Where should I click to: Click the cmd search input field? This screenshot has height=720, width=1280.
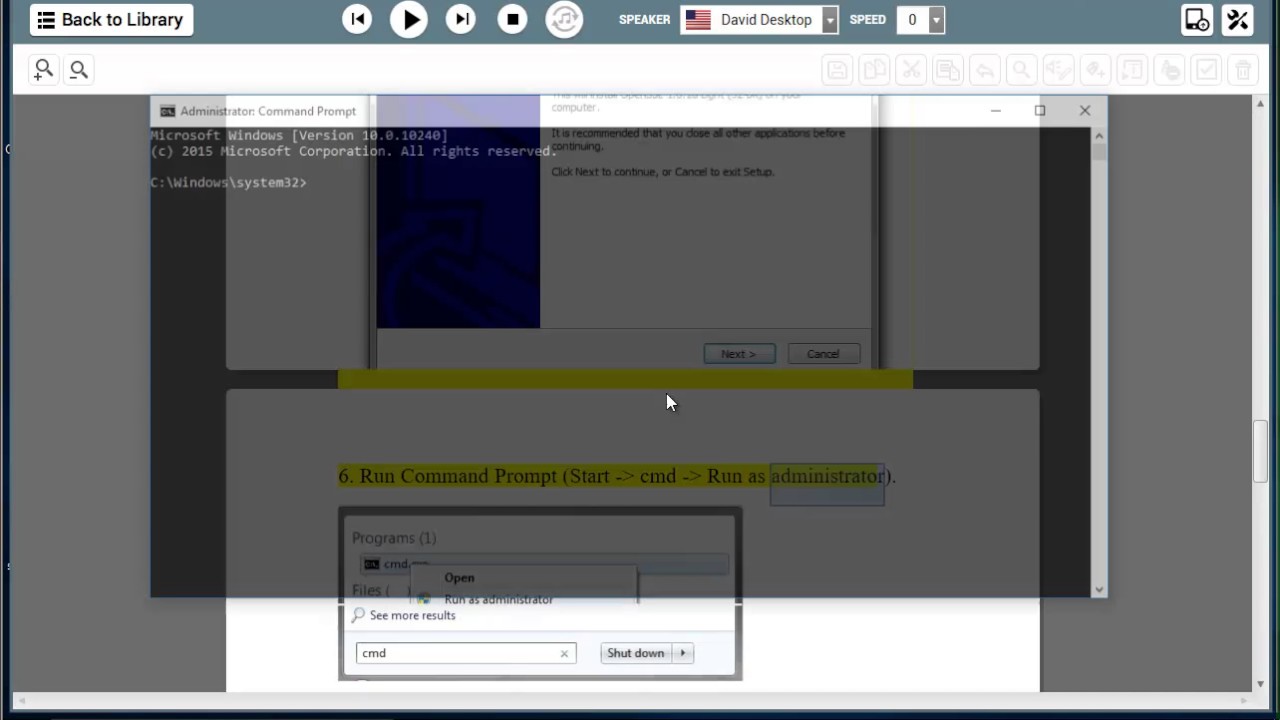coord(466,653)
